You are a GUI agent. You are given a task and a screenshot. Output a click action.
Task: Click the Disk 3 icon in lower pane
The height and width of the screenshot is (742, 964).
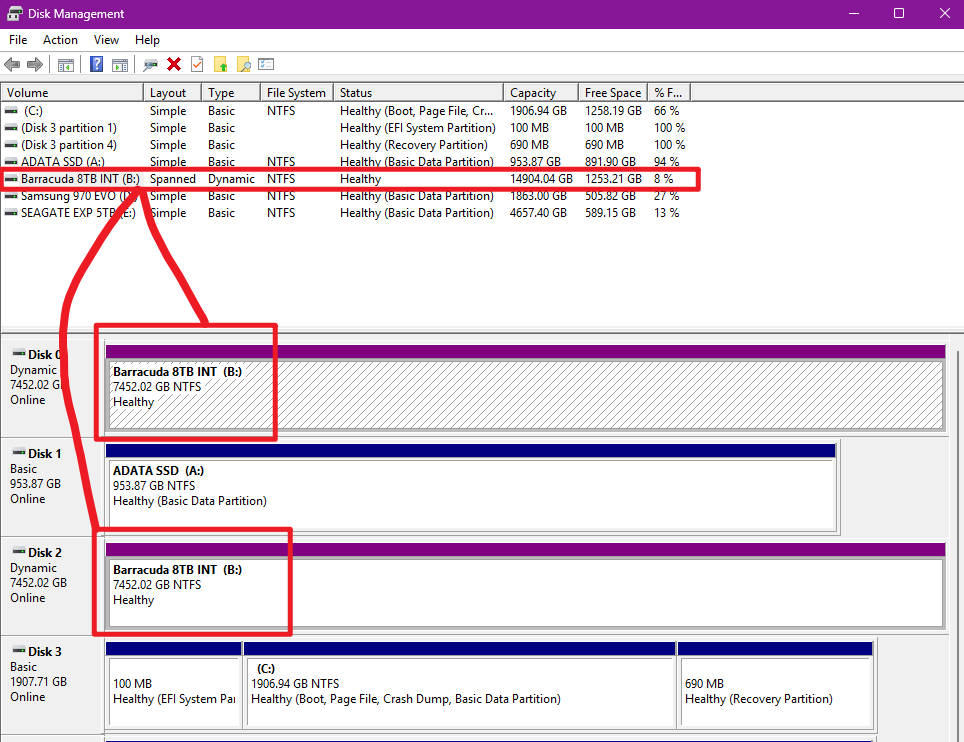coord(18,650)
